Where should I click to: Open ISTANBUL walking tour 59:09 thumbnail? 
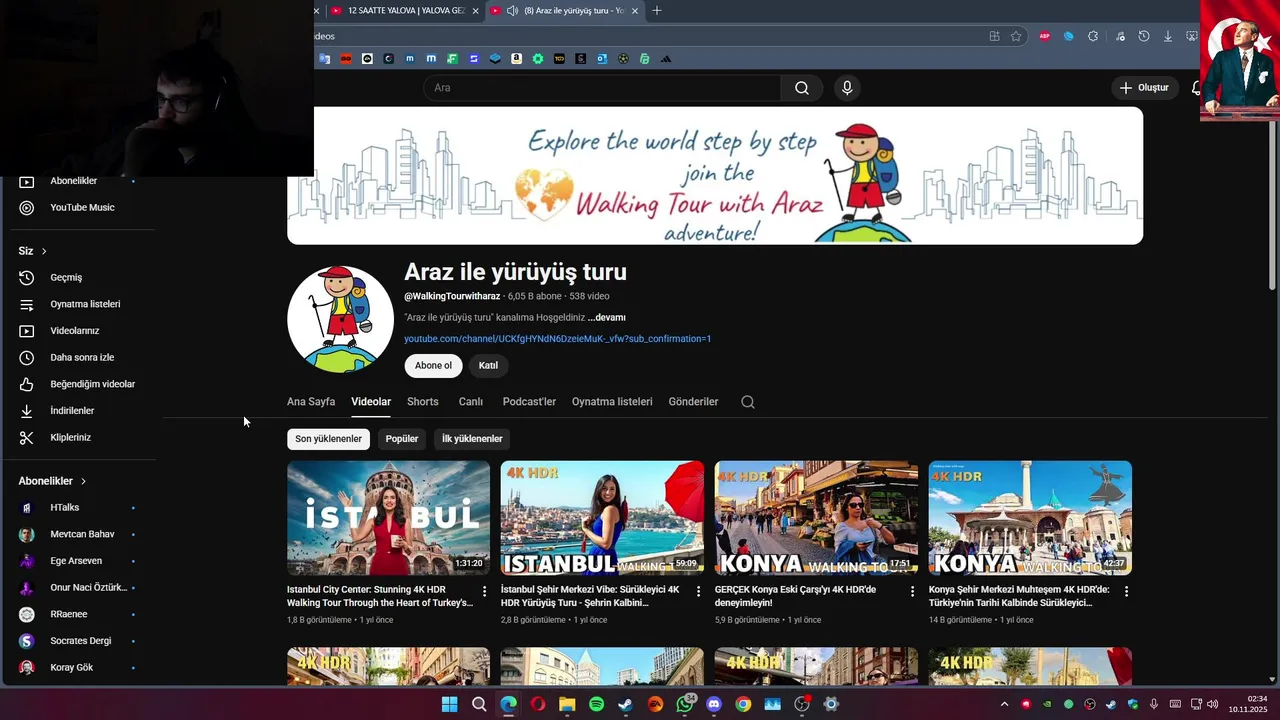(602, 518)
